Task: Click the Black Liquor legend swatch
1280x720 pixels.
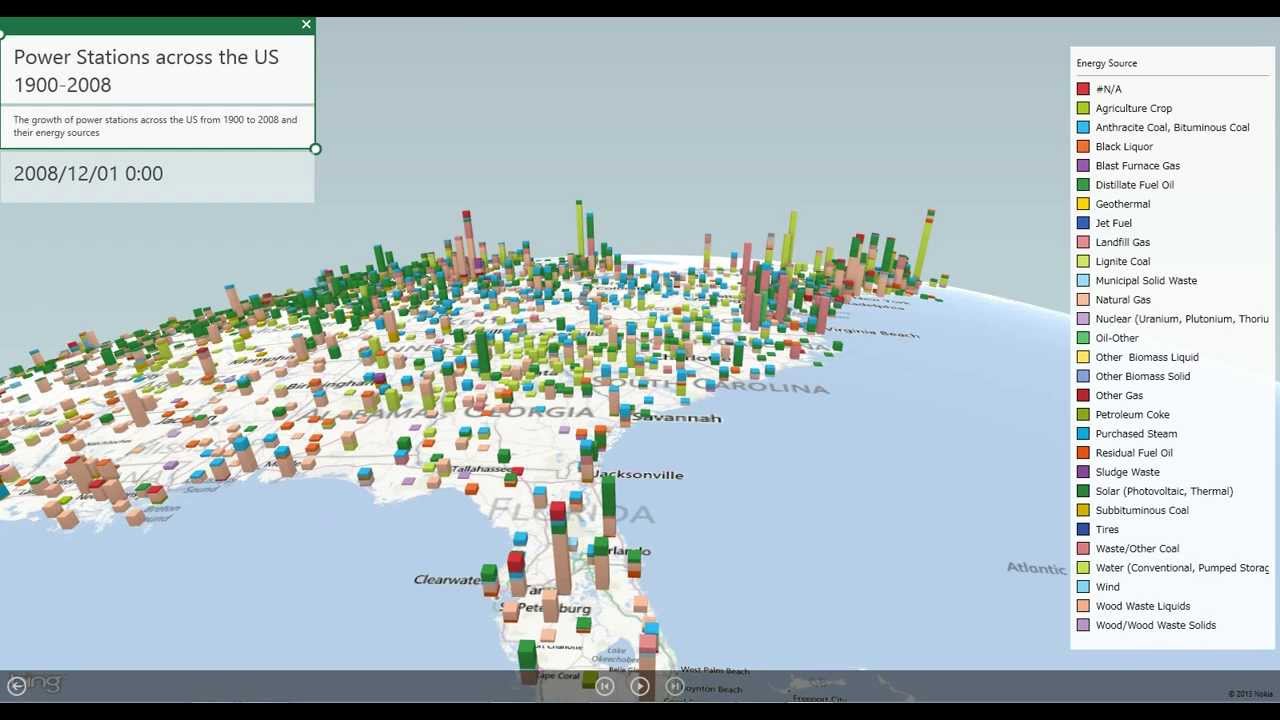Action: click(1083, 146)
